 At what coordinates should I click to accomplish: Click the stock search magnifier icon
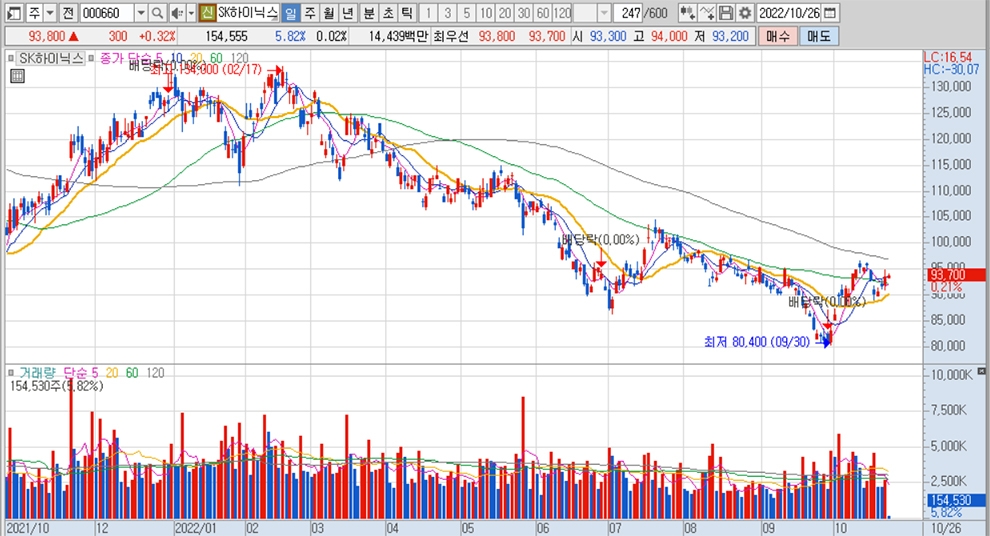click(158, 13)
